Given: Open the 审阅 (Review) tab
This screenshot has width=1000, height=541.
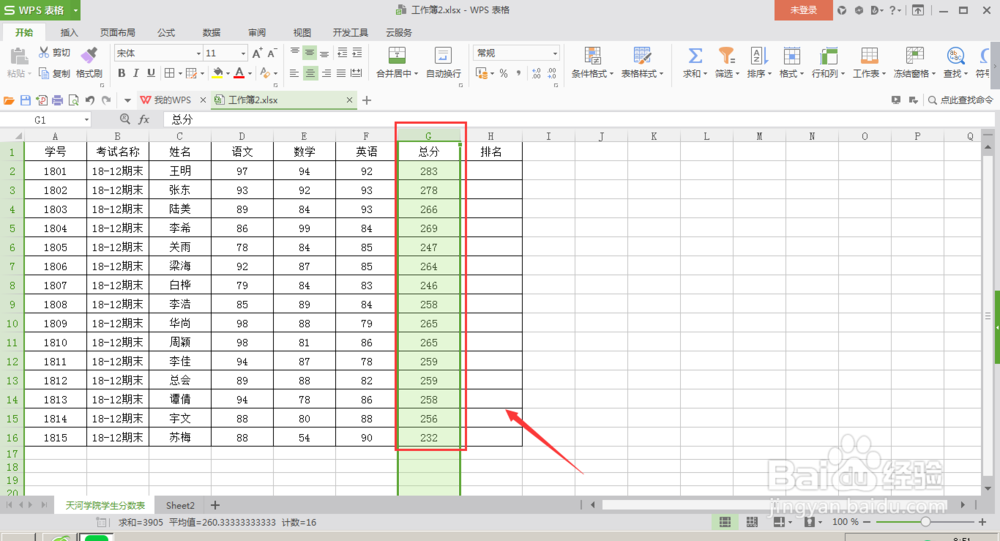Looking at the screenshot, I should point(257,33).
